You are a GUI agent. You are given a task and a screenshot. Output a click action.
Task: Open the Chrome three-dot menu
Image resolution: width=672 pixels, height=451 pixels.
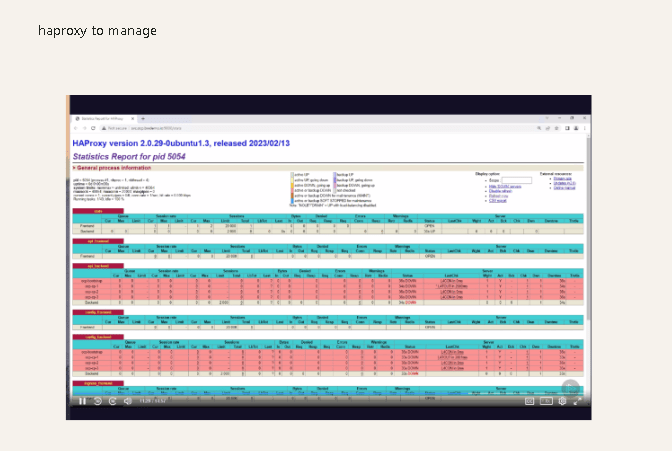coord(585,128)
